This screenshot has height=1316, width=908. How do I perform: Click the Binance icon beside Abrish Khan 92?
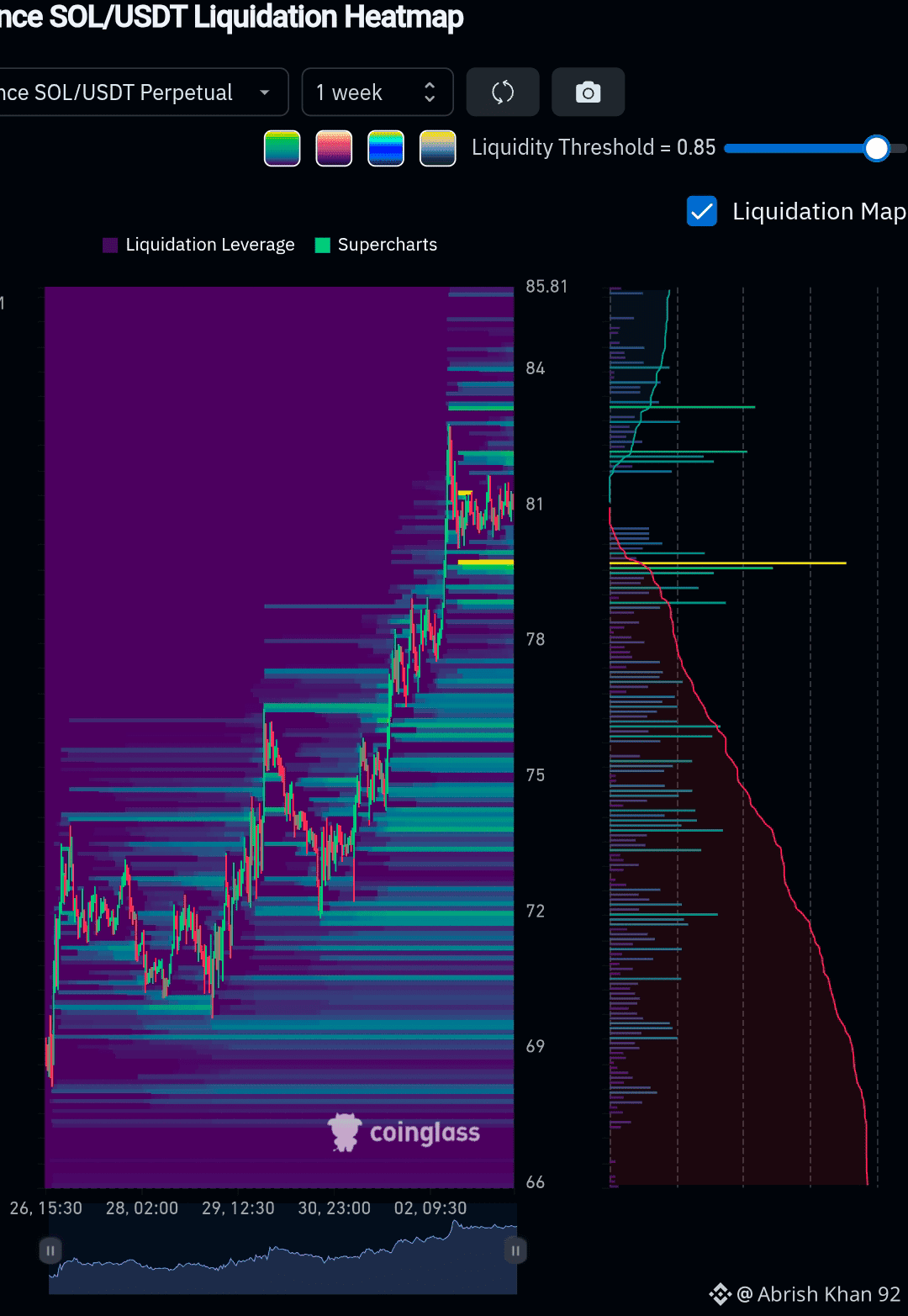coord(721,1294)
